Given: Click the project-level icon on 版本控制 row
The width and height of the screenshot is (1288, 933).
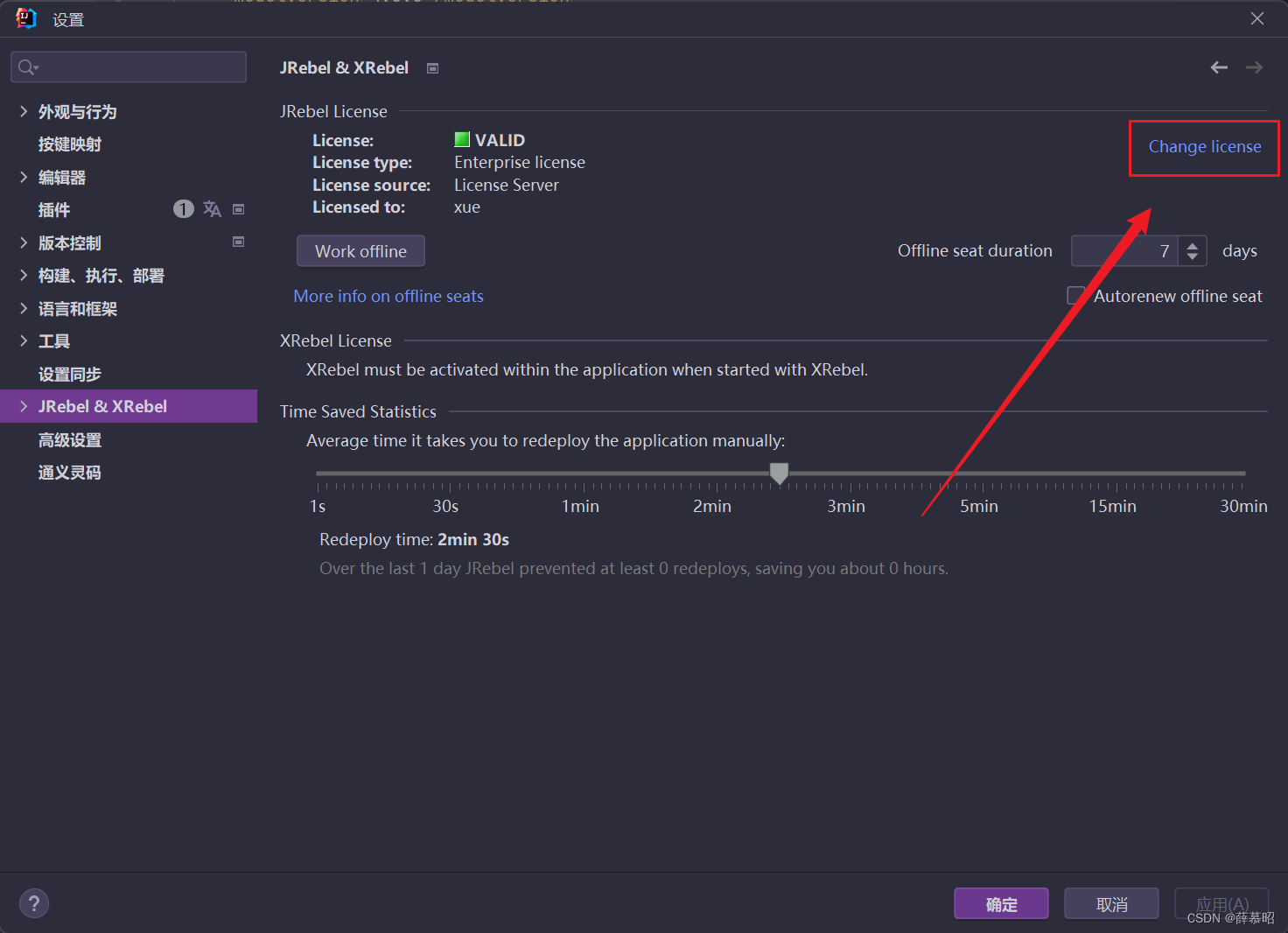Looking at the screenshot, I should [238, 242].
